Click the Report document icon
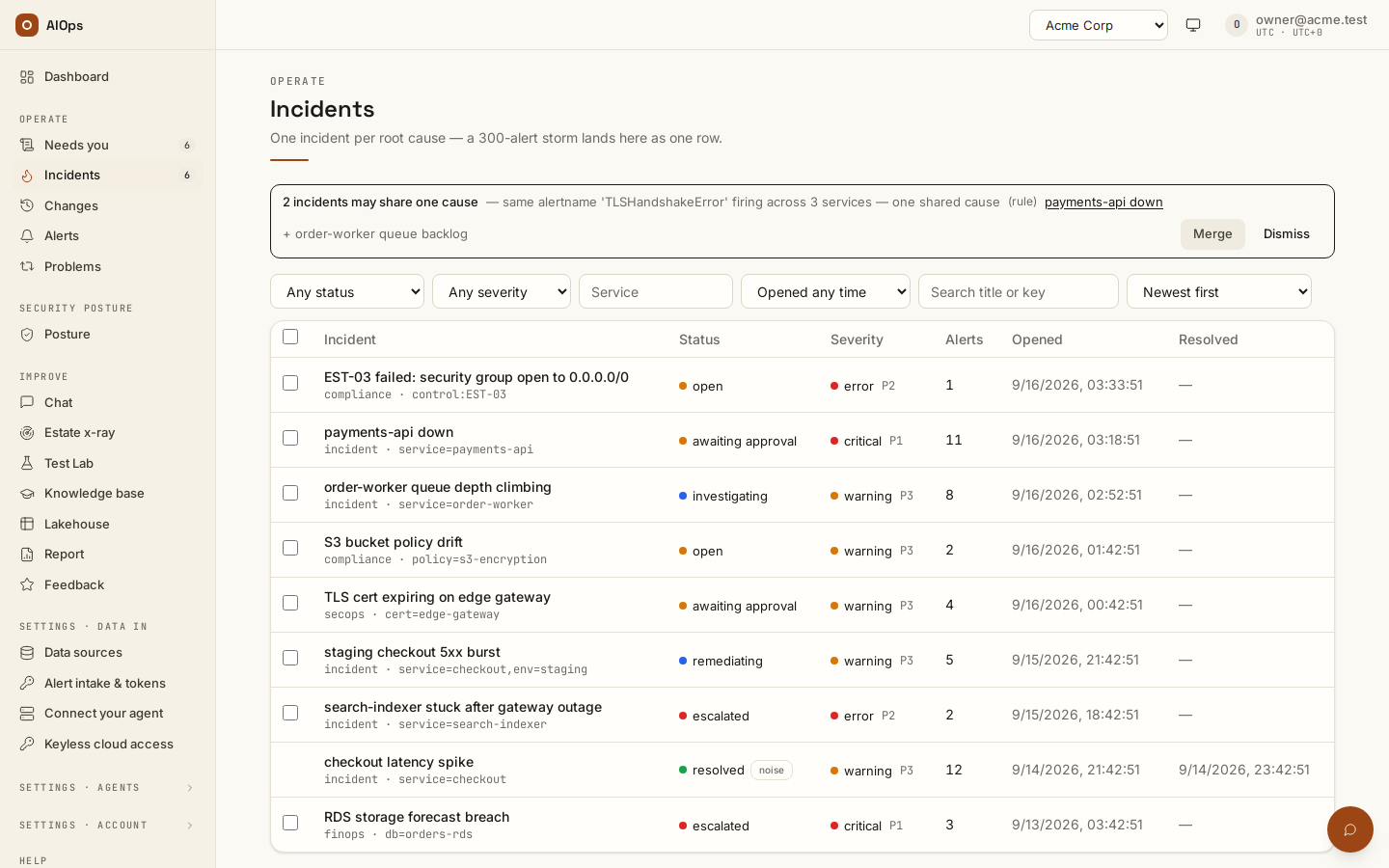 tap(27, 554)
